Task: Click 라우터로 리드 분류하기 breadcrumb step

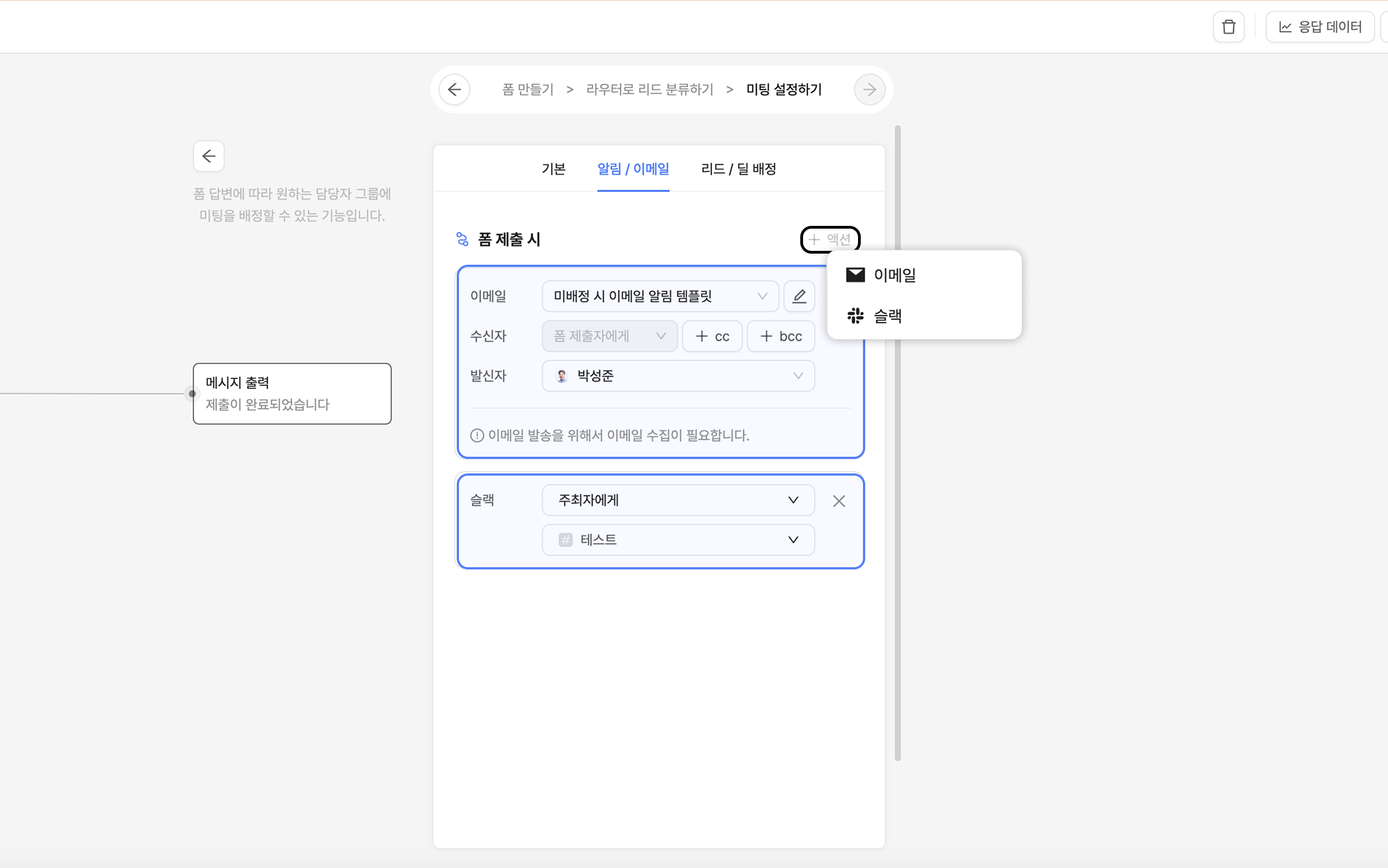Action: [x=649, y=89]
